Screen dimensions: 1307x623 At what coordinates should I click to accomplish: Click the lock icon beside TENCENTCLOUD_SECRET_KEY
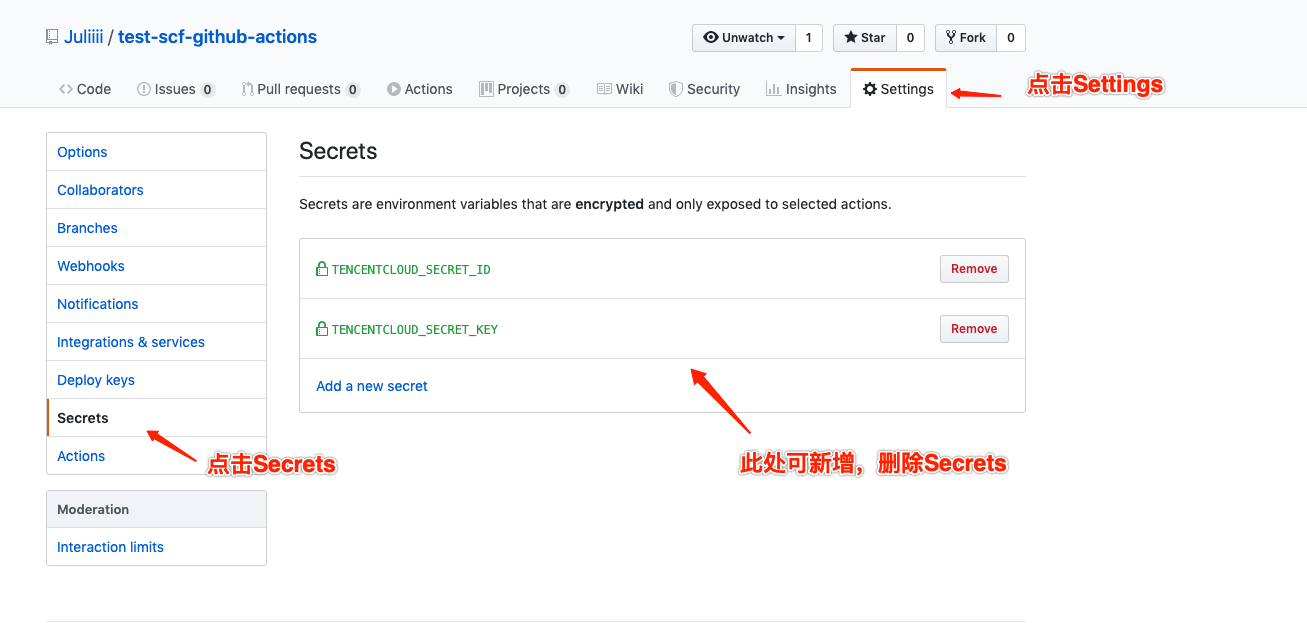click(x=322, y=329)
